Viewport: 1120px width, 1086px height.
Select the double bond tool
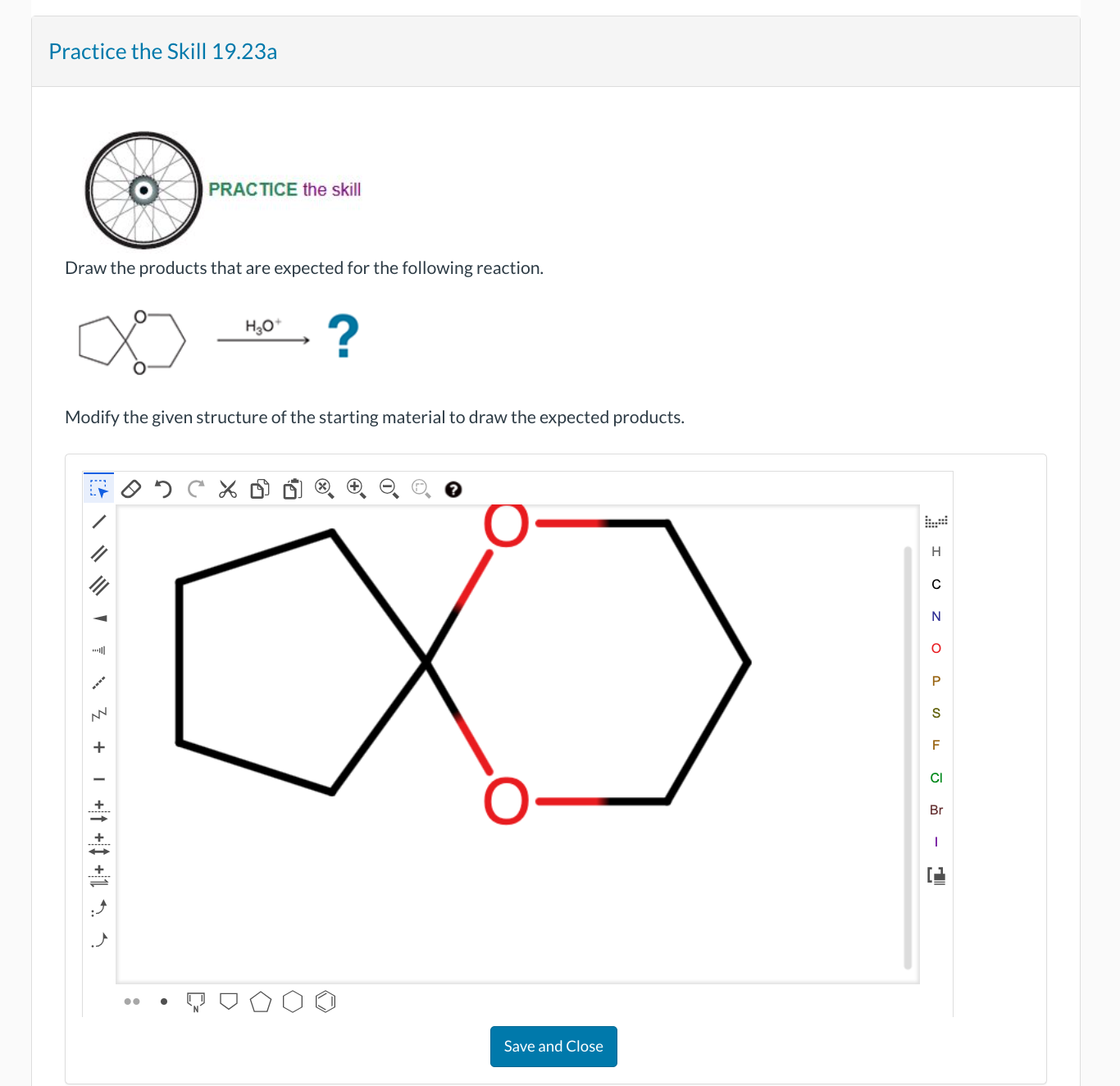point(98,553)
